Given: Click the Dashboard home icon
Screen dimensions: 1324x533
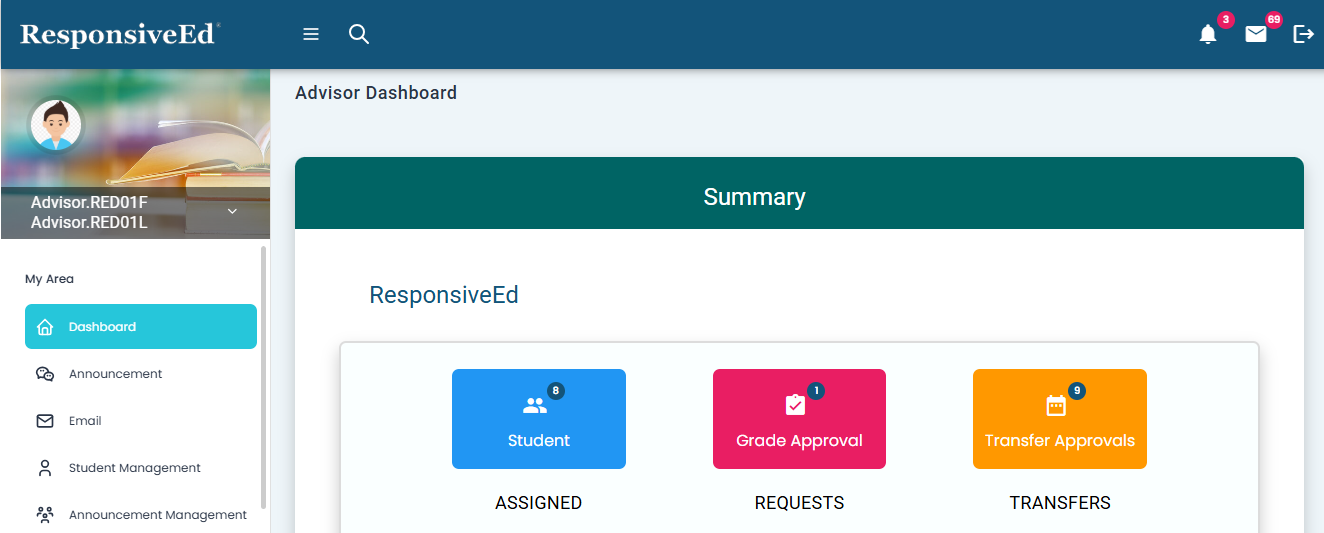Looking at the screenshot, I should pos(45,327).
